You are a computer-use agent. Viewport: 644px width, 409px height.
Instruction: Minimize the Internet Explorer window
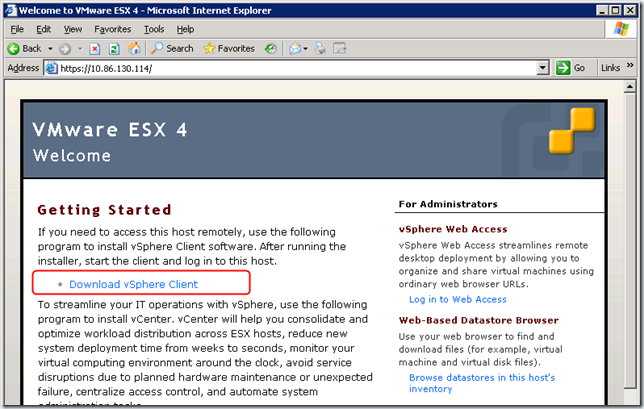602,10
